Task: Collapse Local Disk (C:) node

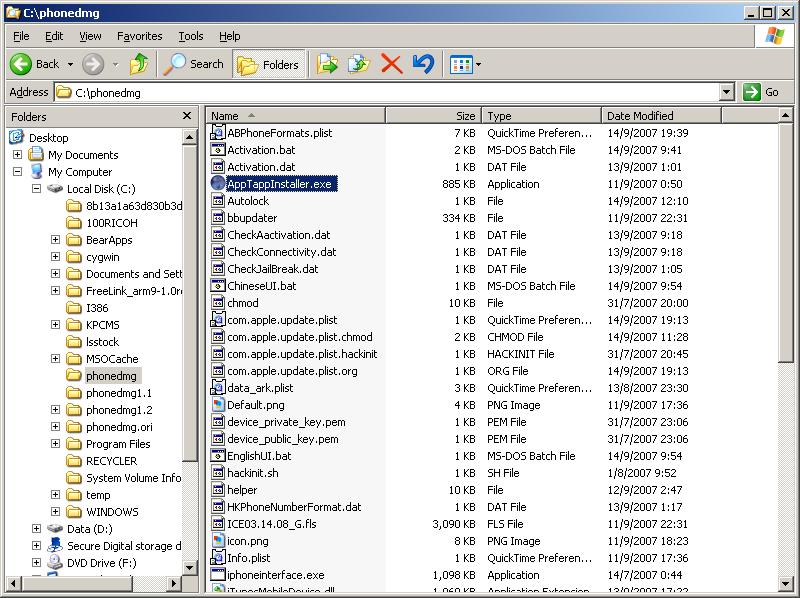Action: click(36, 188)
